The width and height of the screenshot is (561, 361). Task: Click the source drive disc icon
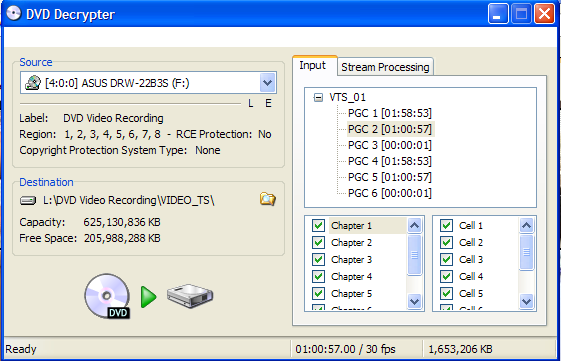pyautogui.click(x=33, y=83)
